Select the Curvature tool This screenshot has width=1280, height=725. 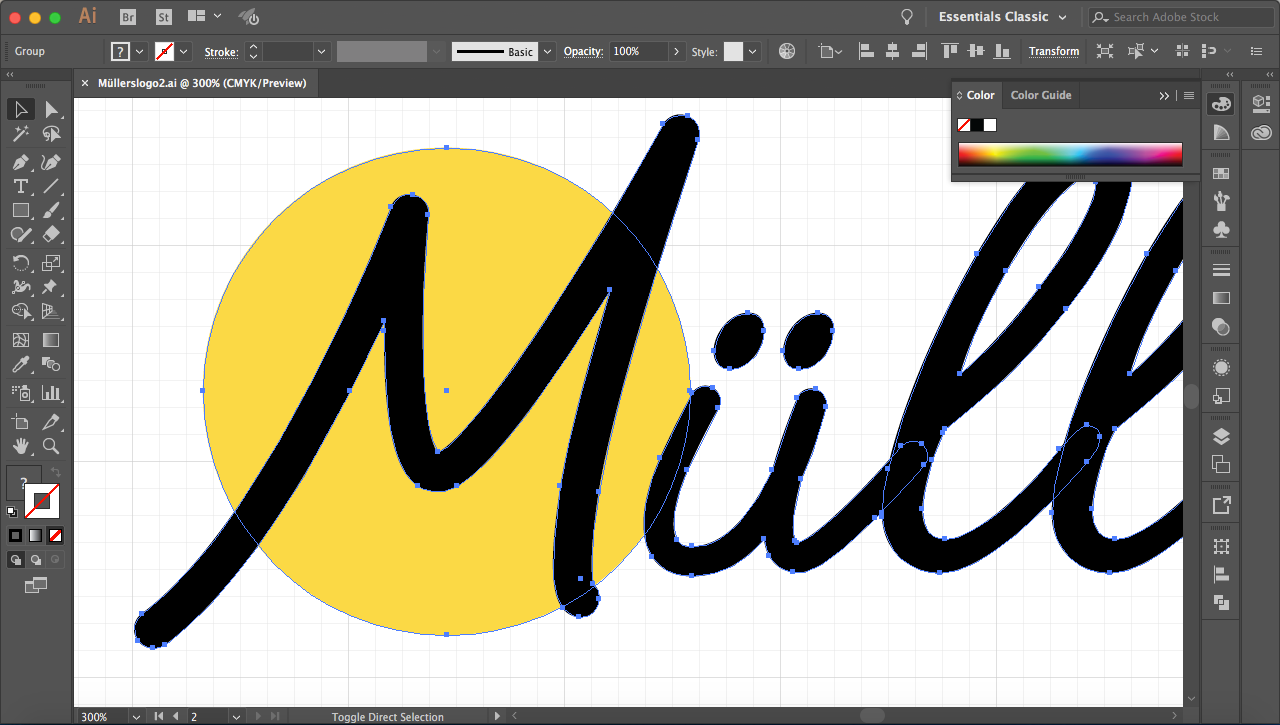tap(51, 162)
